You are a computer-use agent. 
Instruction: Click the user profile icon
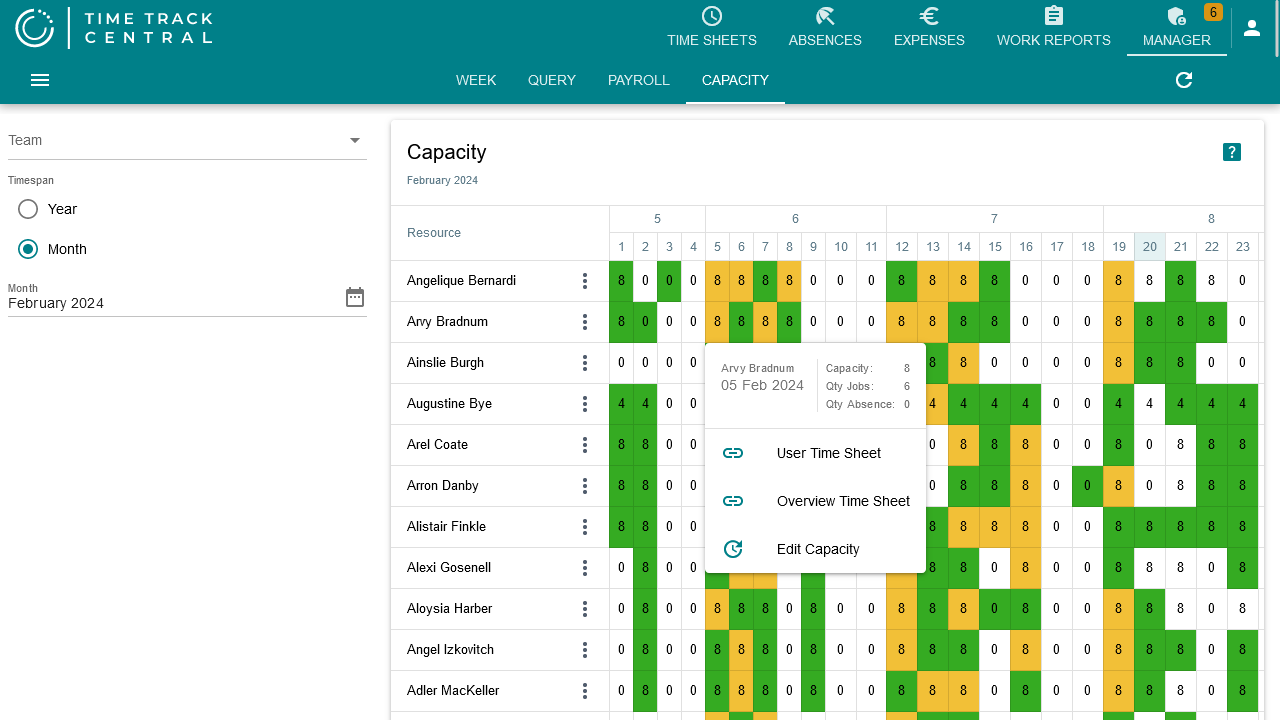1252,27
